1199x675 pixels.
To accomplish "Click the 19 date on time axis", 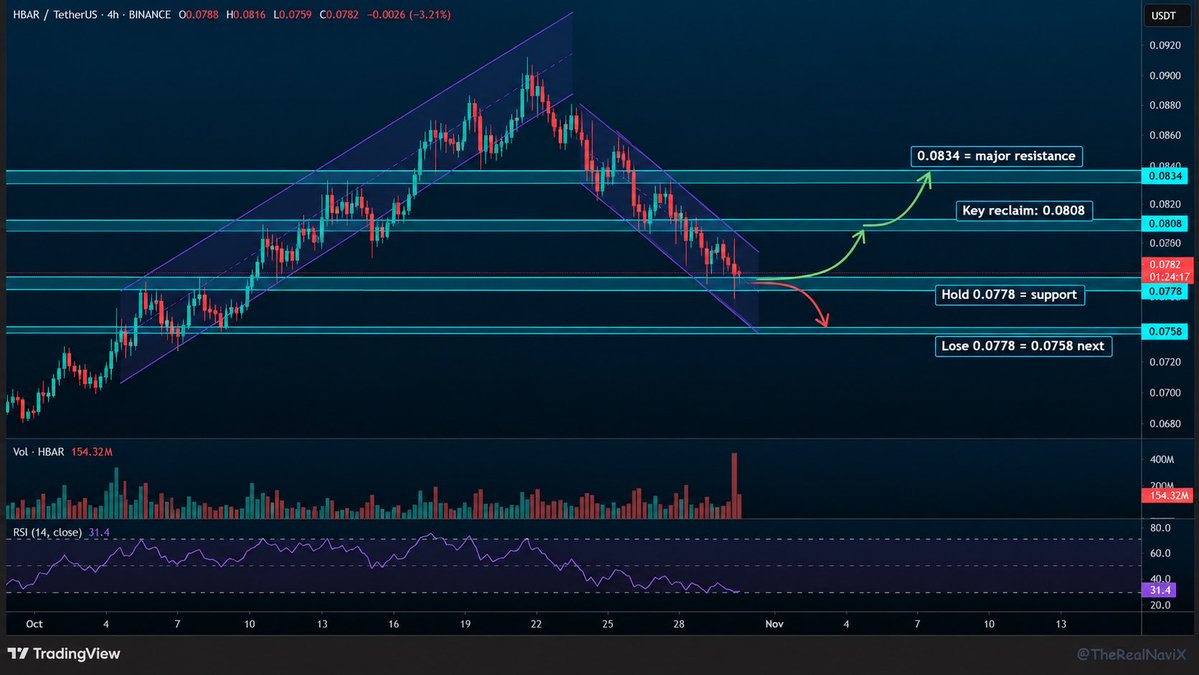I will pyautogui.click(x=465, y=624).
